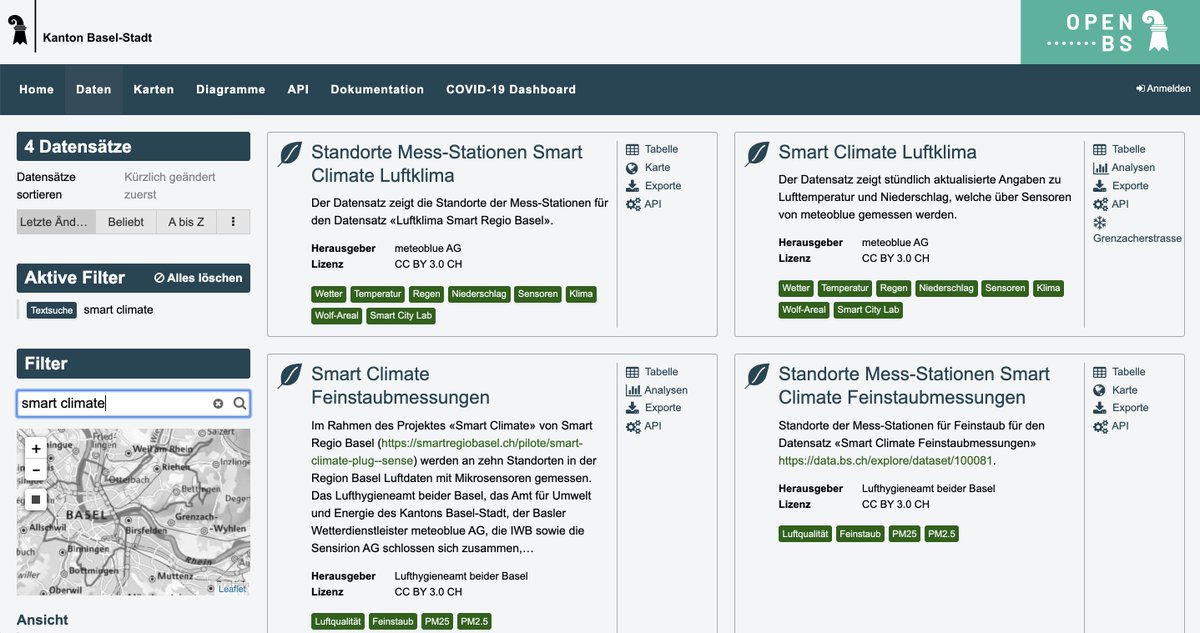Click the magnifier search icon in the filter box
Screen dimensions: 1200x633
pyautogui.click(x=240, y=403)
